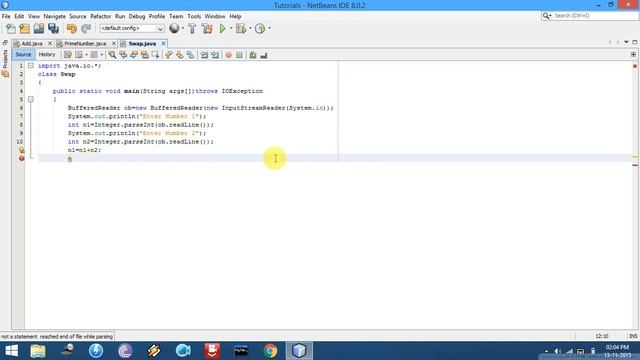The image size is (640, 360).
Task: Click the volume icon in system tray
Action: coord(558,351)
